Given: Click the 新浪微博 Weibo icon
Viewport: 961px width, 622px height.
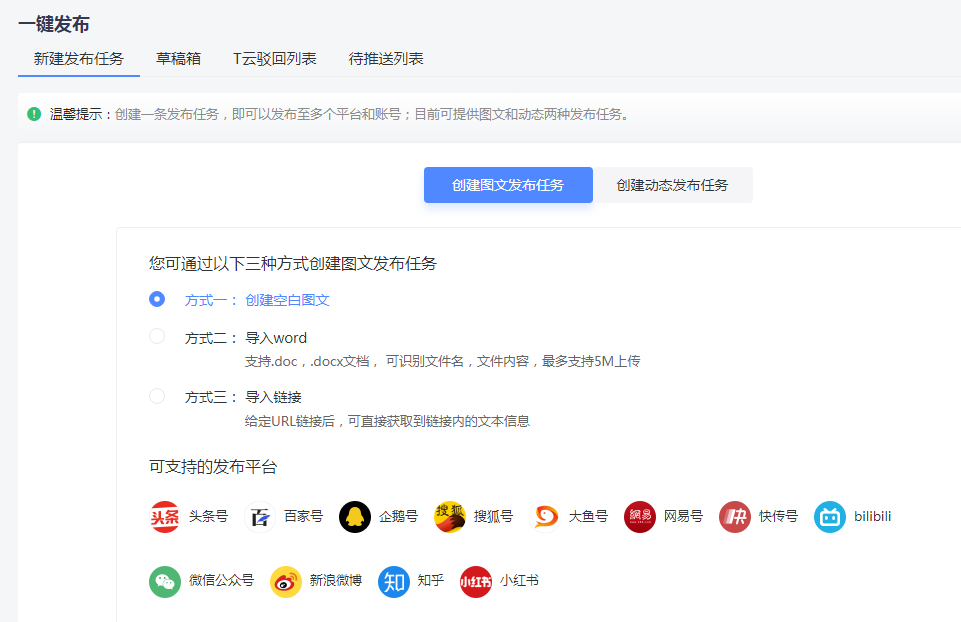Looking at the screenshot, I should [x=286, y=581].
